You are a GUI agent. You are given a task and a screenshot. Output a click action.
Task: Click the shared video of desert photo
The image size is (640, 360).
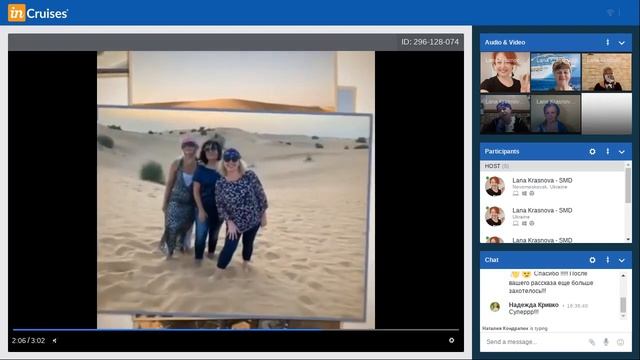click(x=236, y=190)
